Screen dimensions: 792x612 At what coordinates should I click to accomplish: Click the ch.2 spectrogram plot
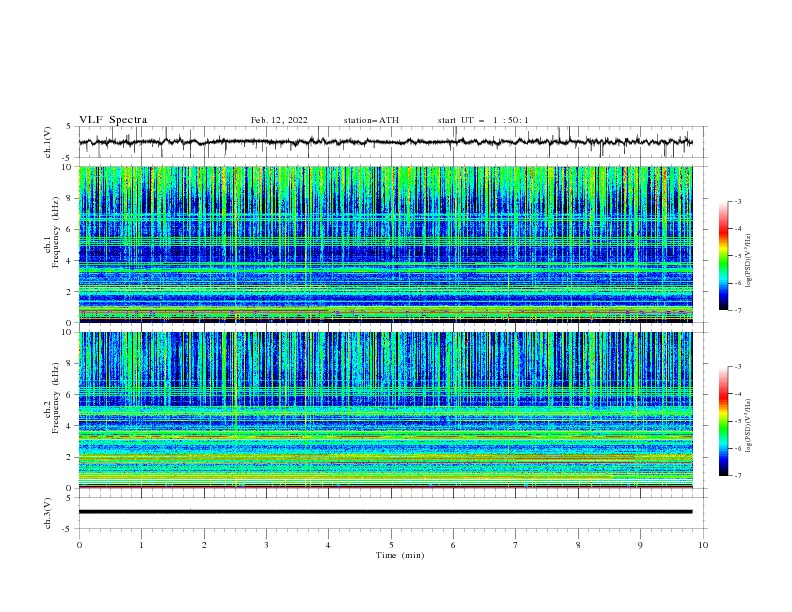coord(385,410)
